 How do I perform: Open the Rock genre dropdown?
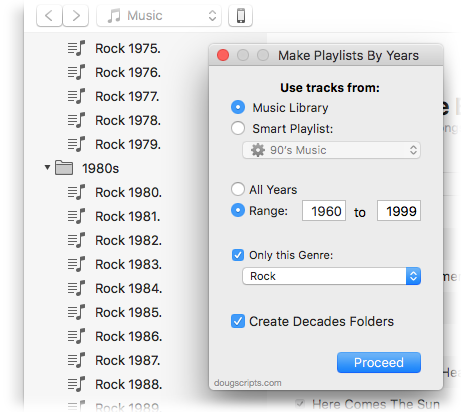332,276
